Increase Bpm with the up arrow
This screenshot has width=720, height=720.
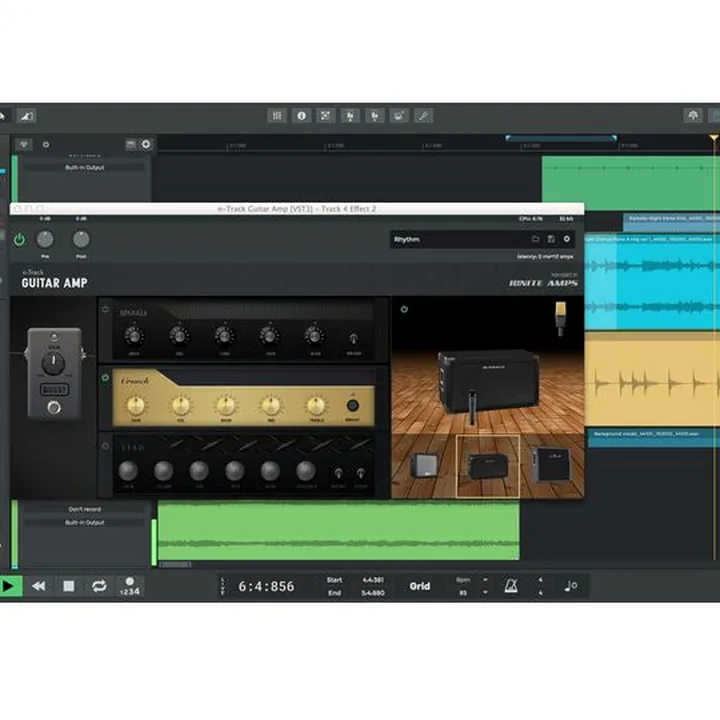485,580
